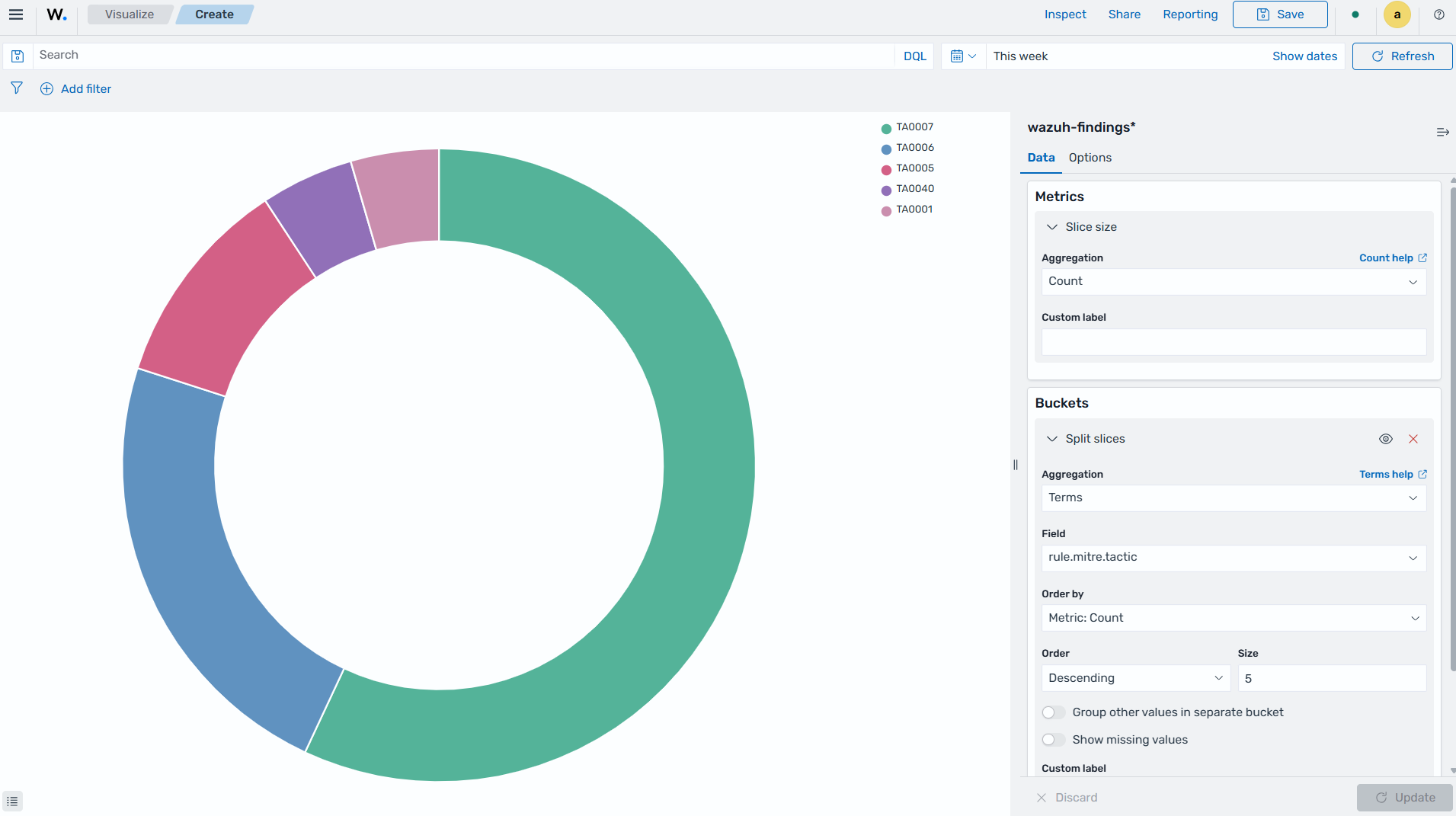Screen dimensions: 1456x816
Task: Enable Group other values in separate bucket
Action: [x=1054, y=712]
